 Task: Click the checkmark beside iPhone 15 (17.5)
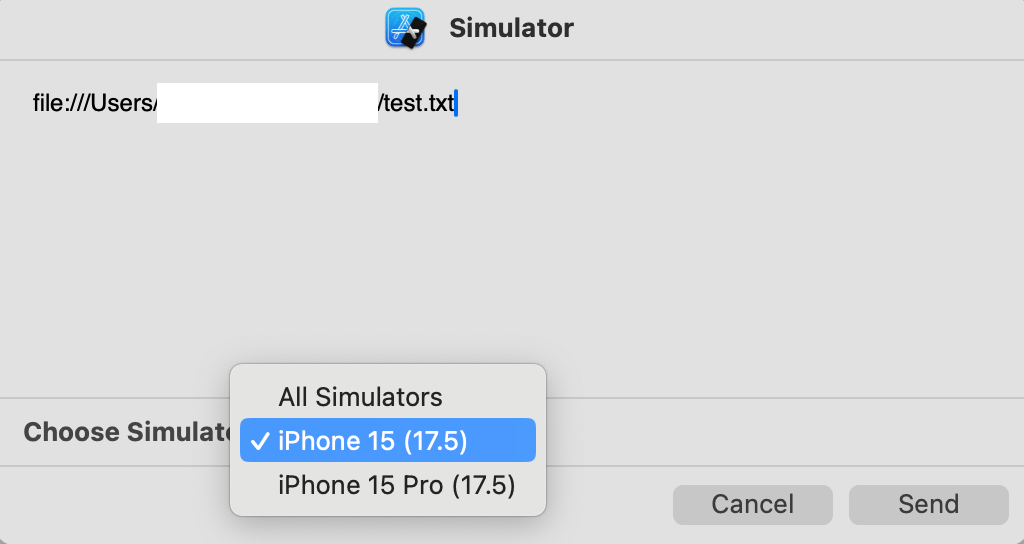(x=260, y=441)
